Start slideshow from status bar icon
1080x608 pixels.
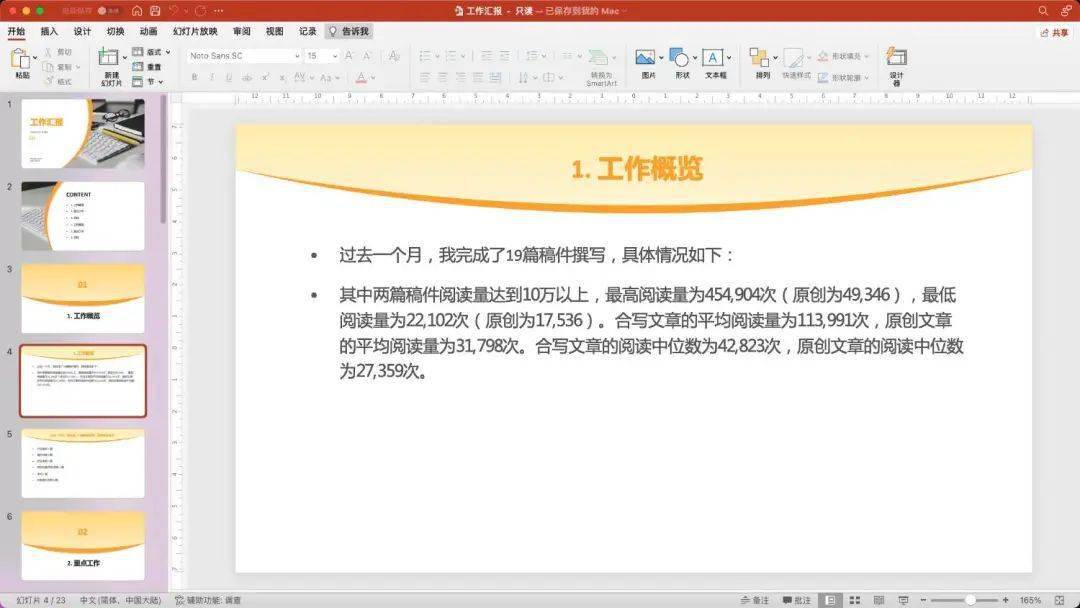coord(903,600)
